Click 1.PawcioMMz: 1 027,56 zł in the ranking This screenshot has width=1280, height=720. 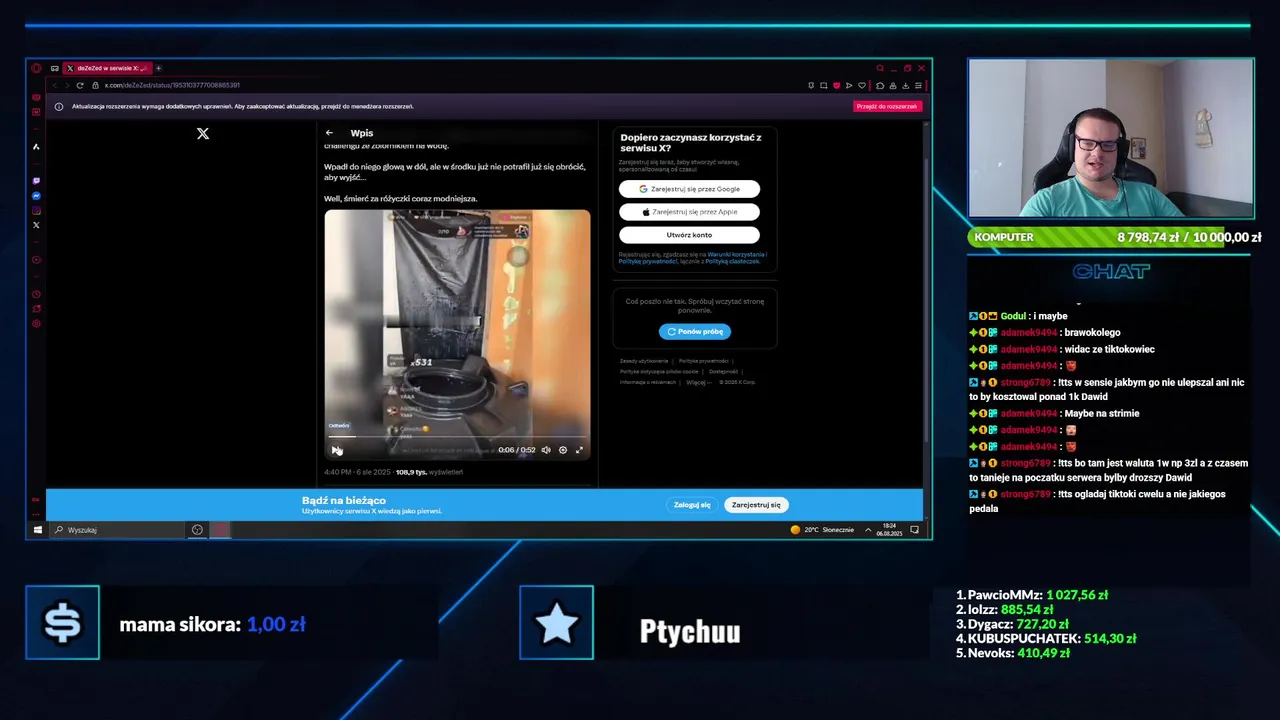[x=1032, y=595]
